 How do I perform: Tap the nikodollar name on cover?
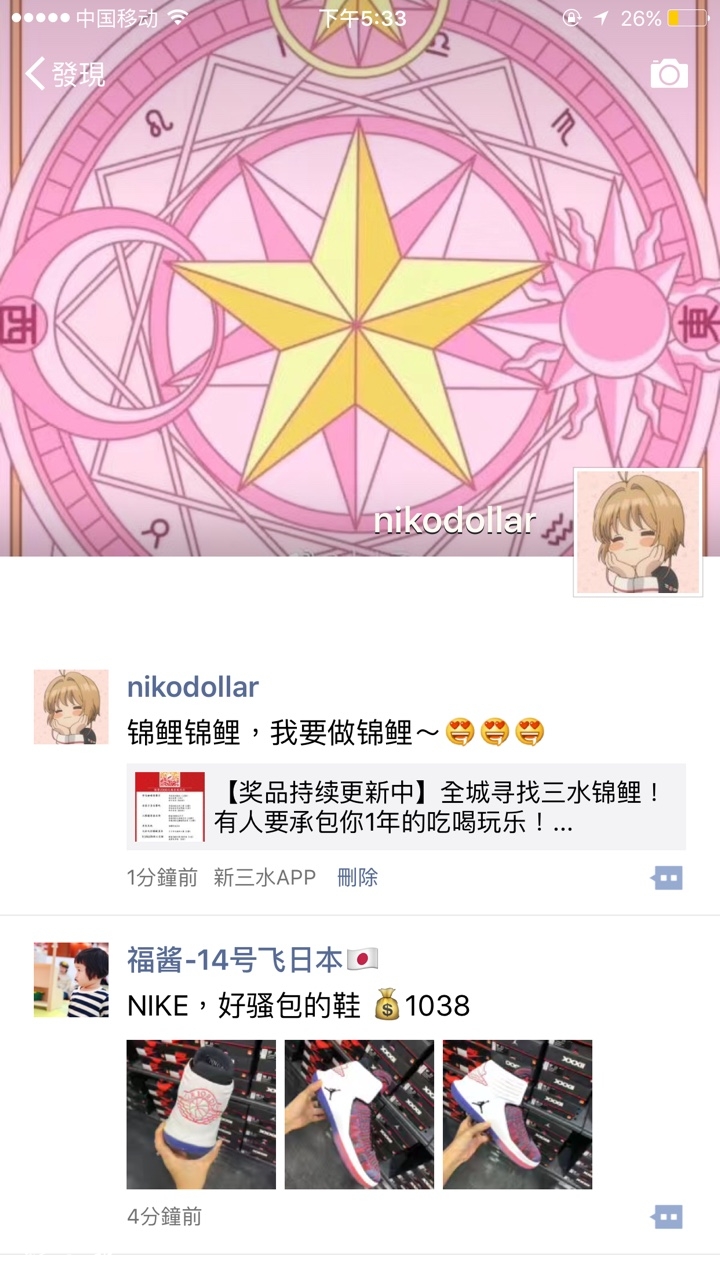[x=455, y=521]
